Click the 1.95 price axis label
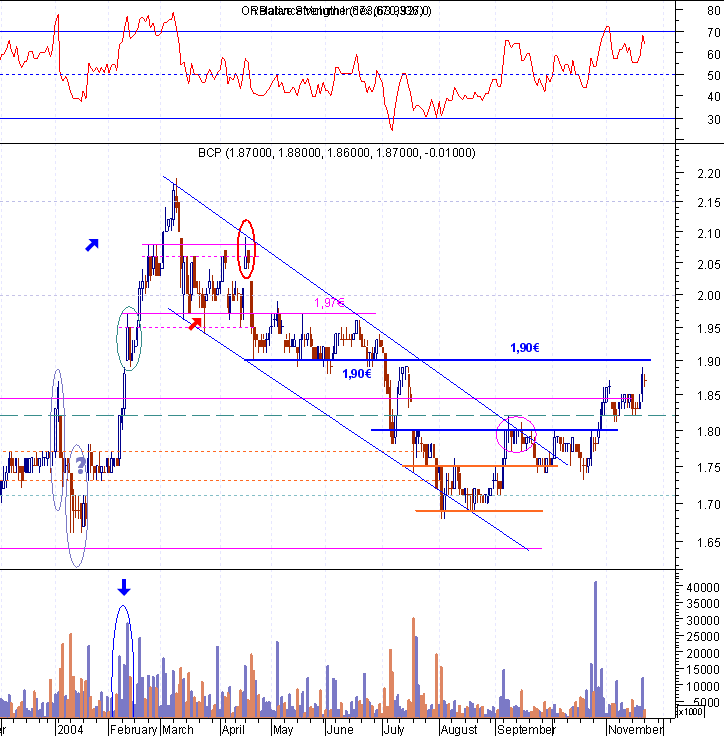Screen dimensions: 724x736 pos(709,329)
